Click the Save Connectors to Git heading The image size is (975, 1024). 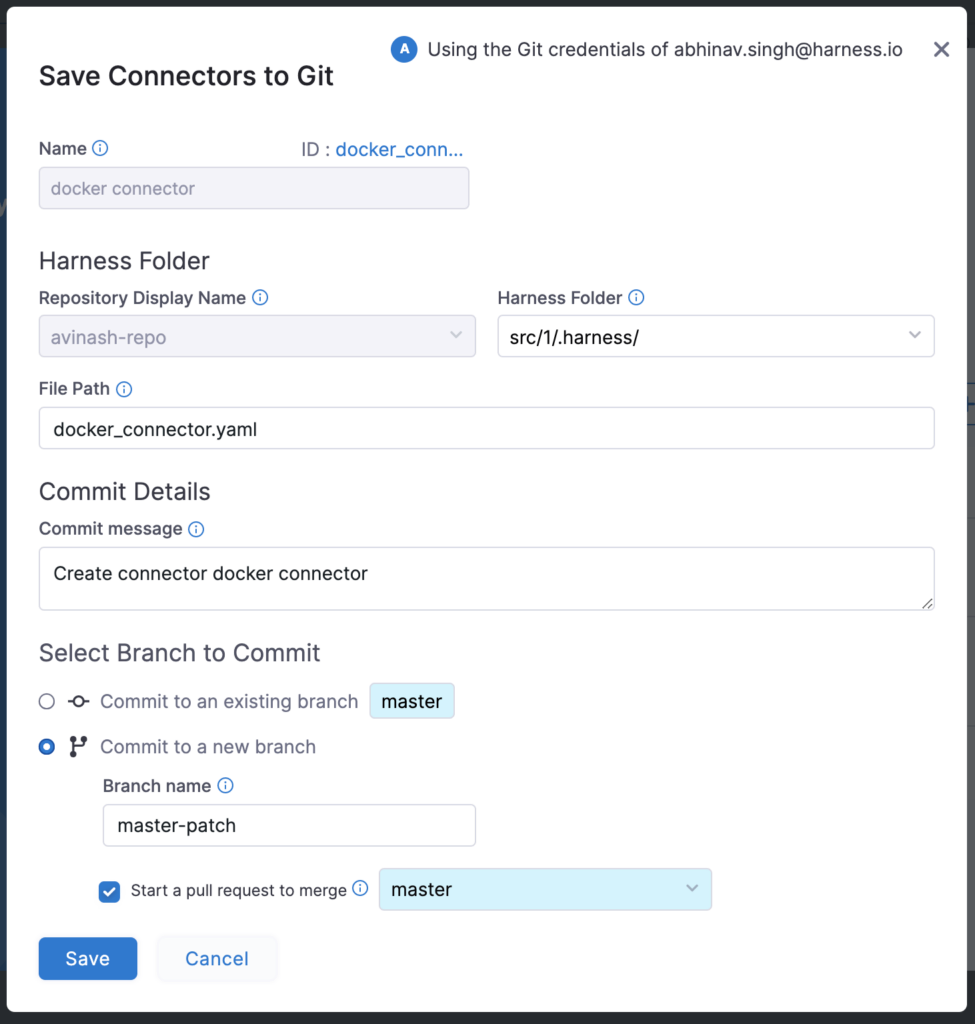click(x=186, y=76)
